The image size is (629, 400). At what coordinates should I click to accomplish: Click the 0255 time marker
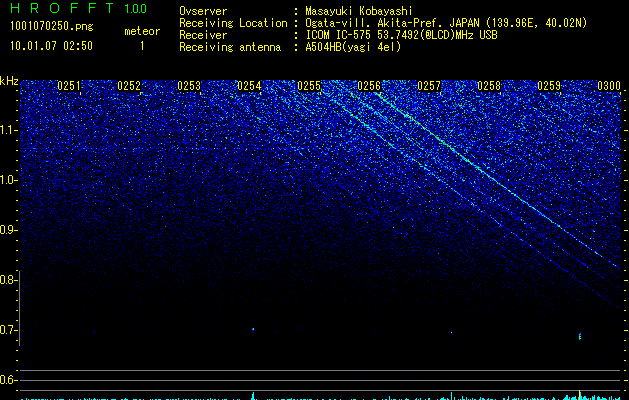[x=309, y=86]
